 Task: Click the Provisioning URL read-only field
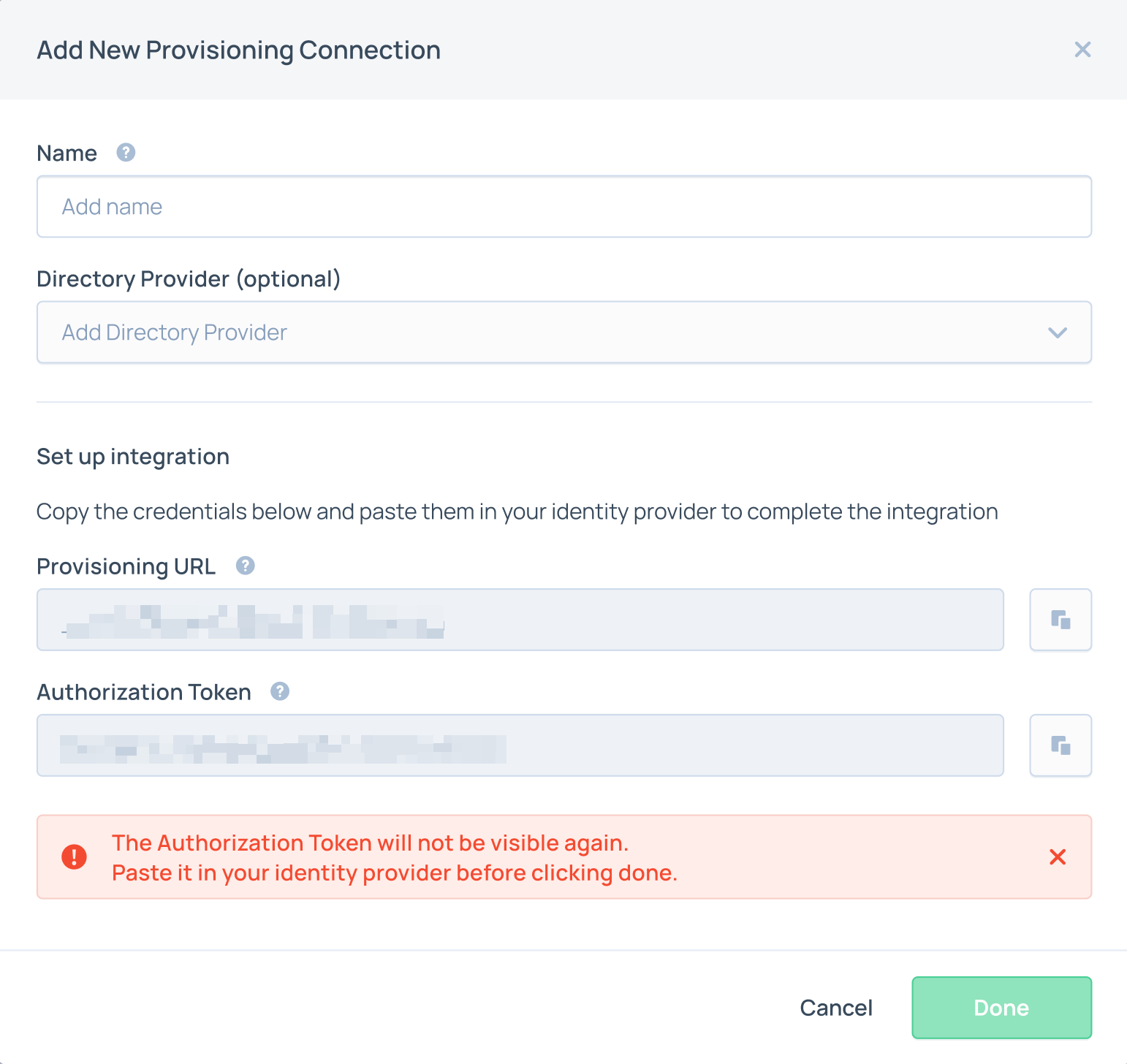[520, 620]
